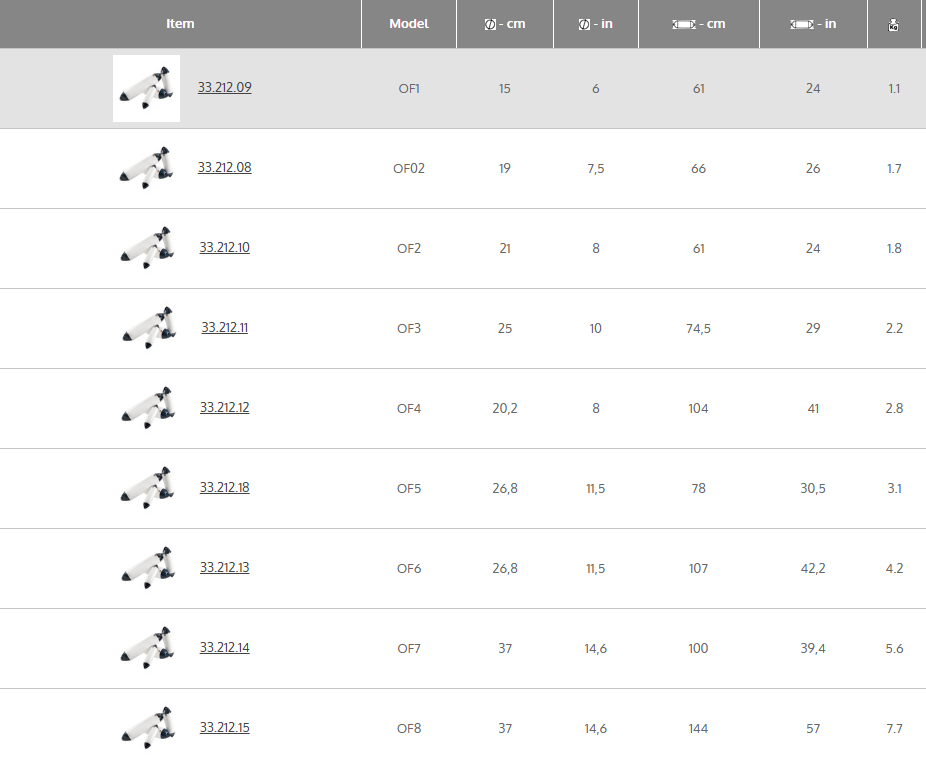Follow the 33.212.18 product link

click(x=224, y=488)
